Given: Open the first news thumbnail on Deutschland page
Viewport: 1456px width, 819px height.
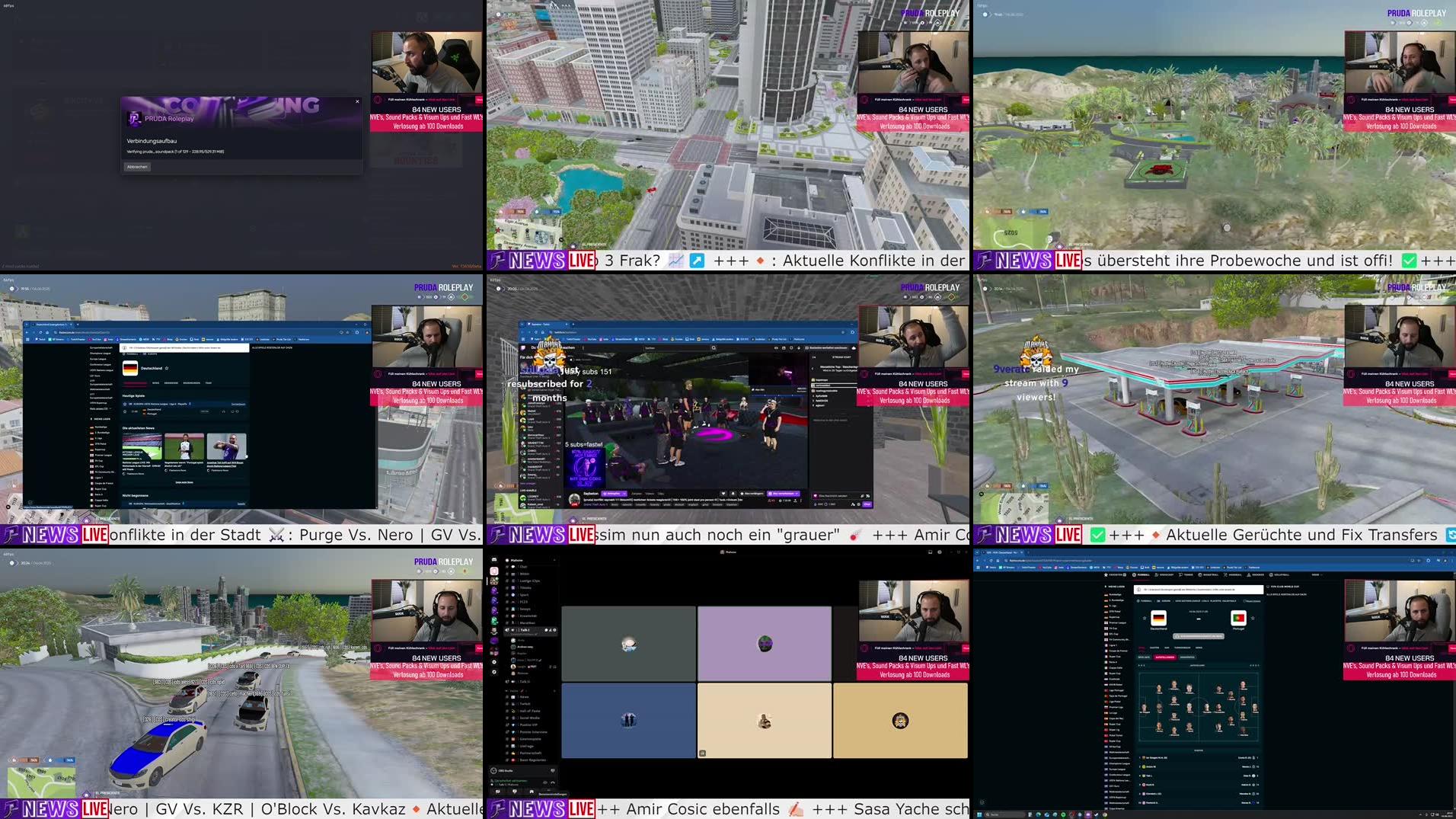Looking at the screenshot, I should (142, 446).
